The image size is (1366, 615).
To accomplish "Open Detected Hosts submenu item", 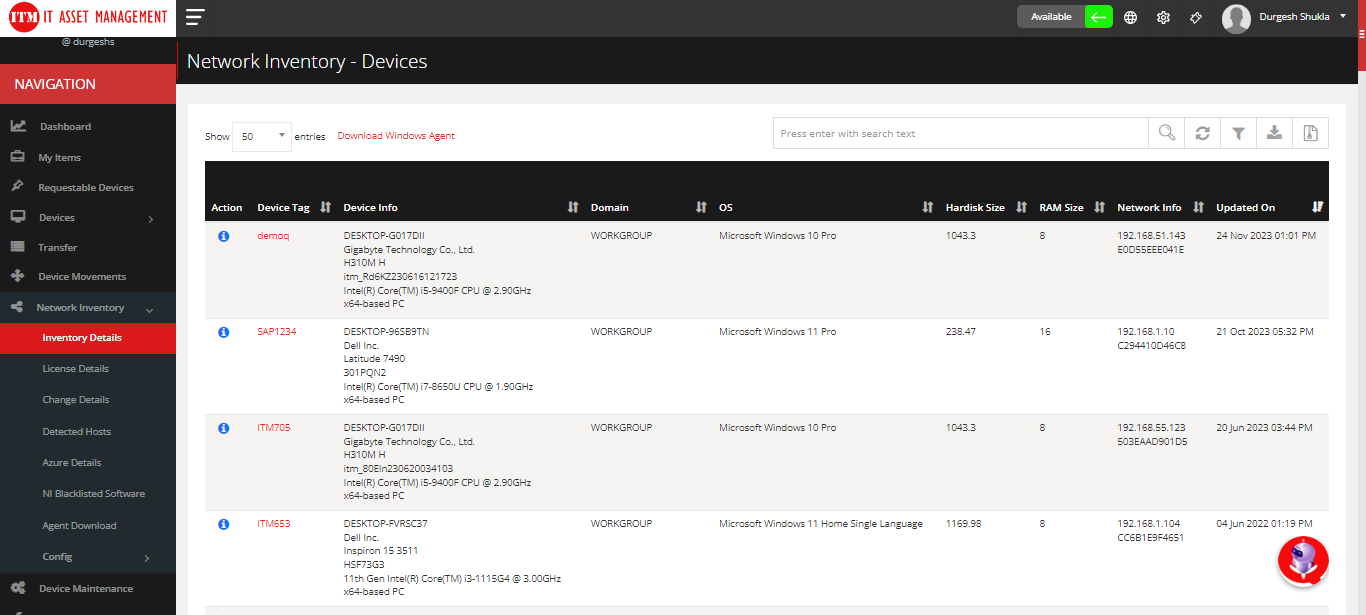I will pos(77,432).
